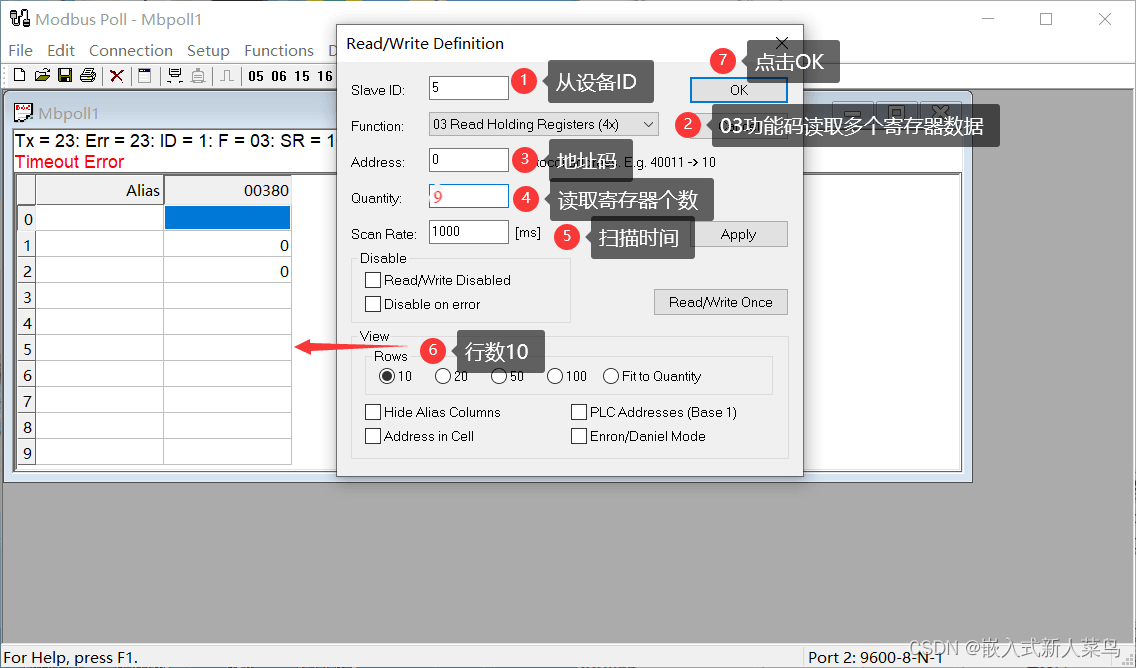1136x668 pixels.
Task: Open the Connection menu
Action: coord(131,51)
